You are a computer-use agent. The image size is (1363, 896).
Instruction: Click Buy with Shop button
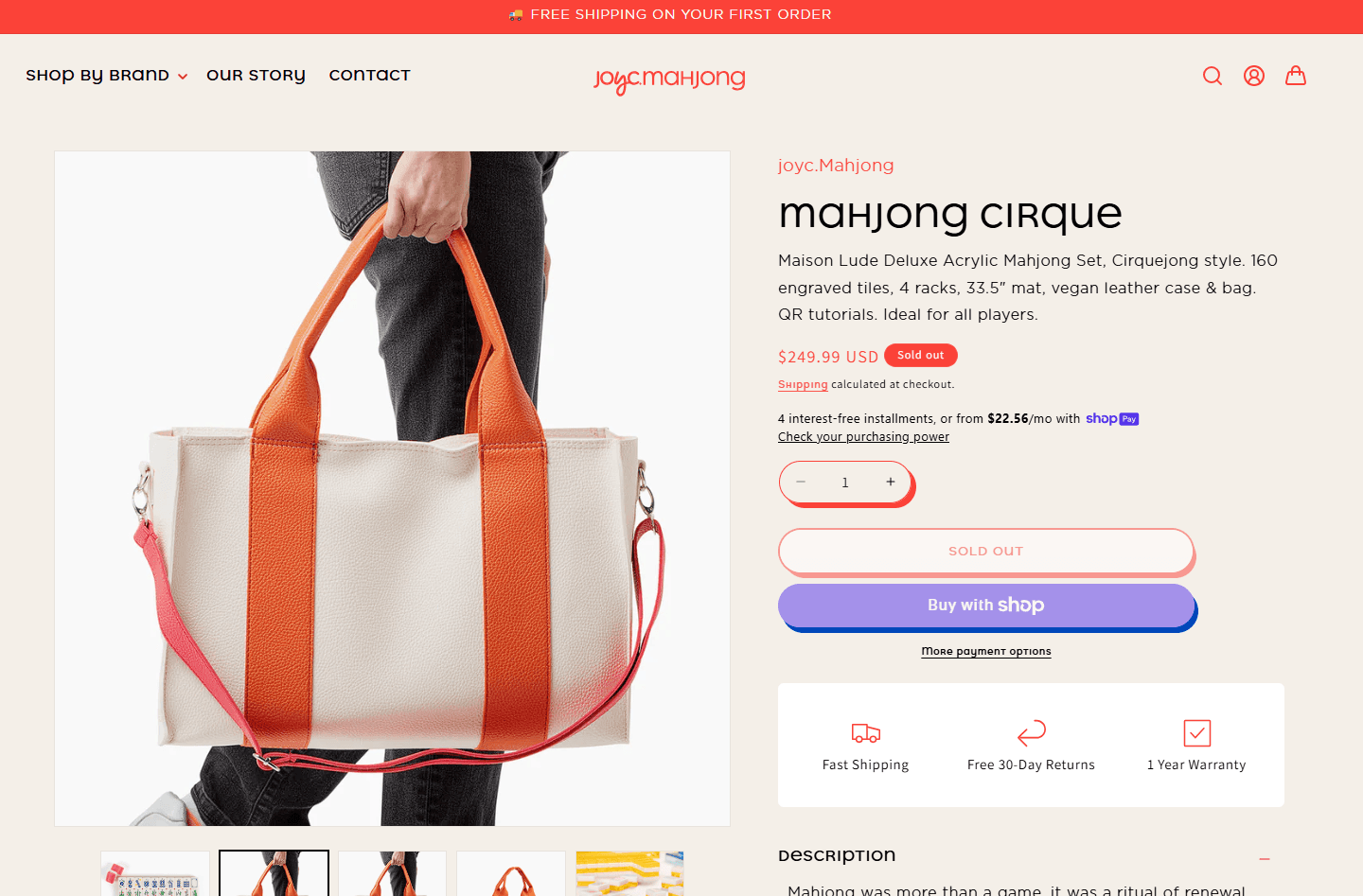(986, 606)
